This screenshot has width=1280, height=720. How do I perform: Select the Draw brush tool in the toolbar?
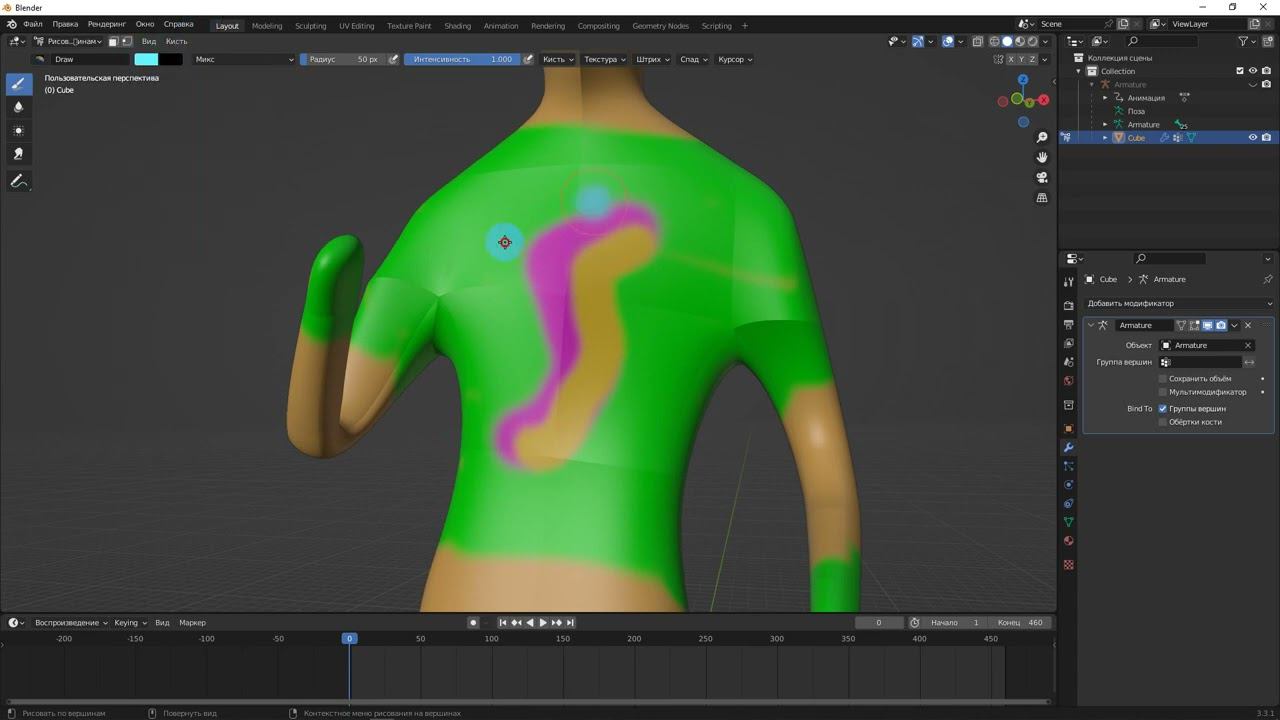[18, 84]
